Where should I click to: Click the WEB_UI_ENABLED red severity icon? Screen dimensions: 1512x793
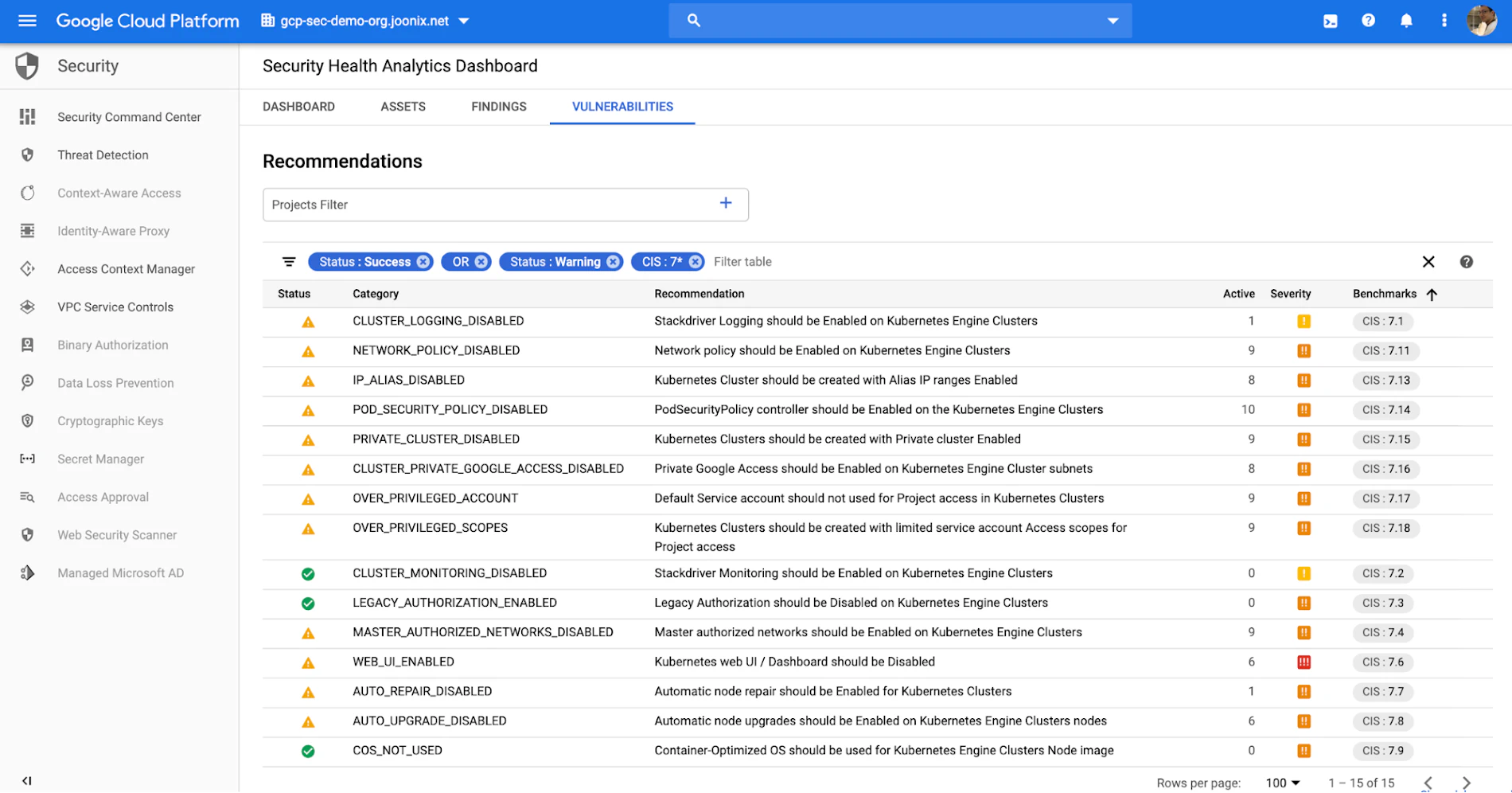tap(1304, 662)
